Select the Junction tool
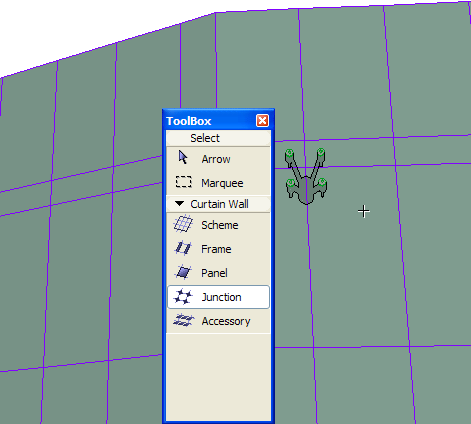 coord(218,297)
